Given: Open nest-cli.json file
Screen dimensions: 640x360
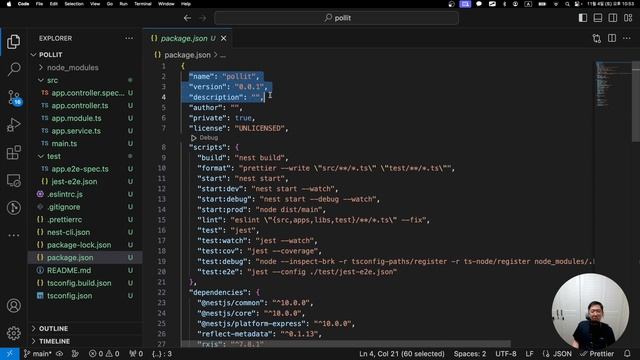Looking at the screenshot, I should coord(68,232).
